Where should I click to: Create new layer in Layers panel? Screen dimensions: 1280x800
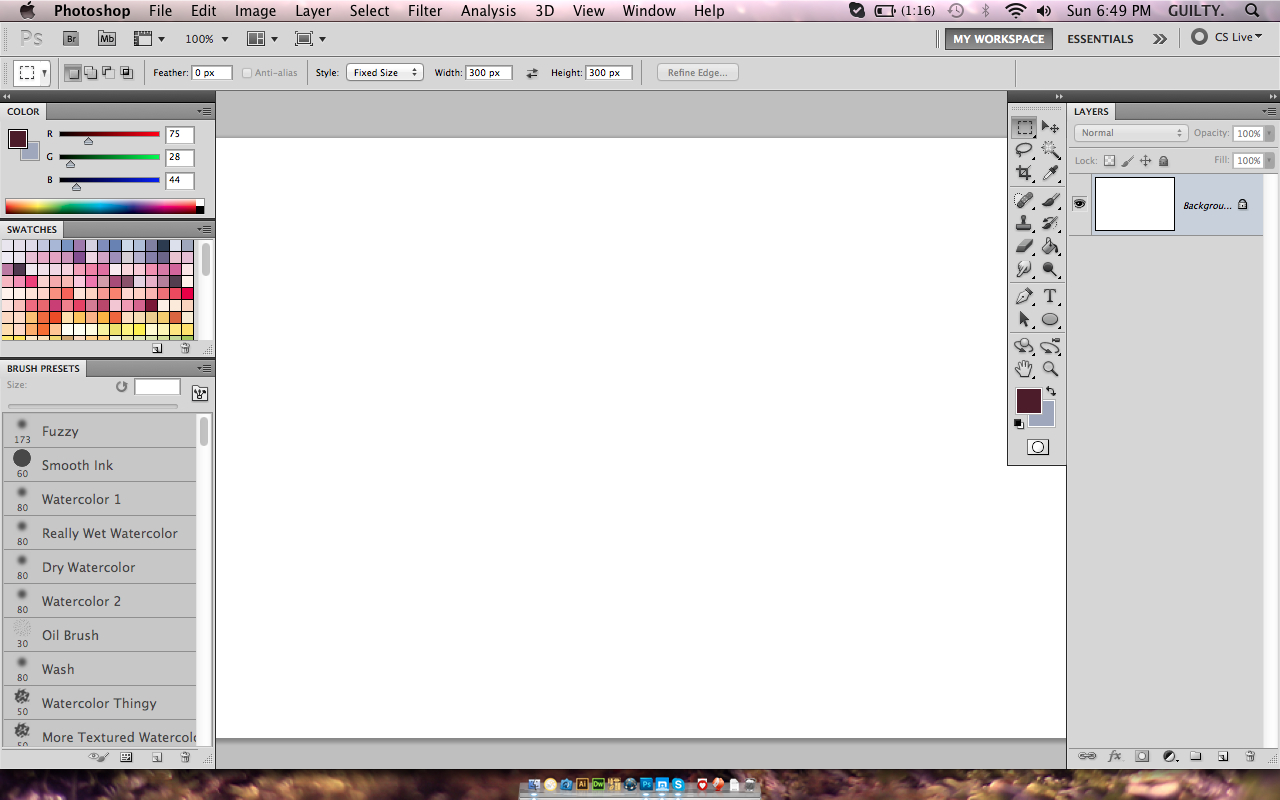[x=1223, y=757]
